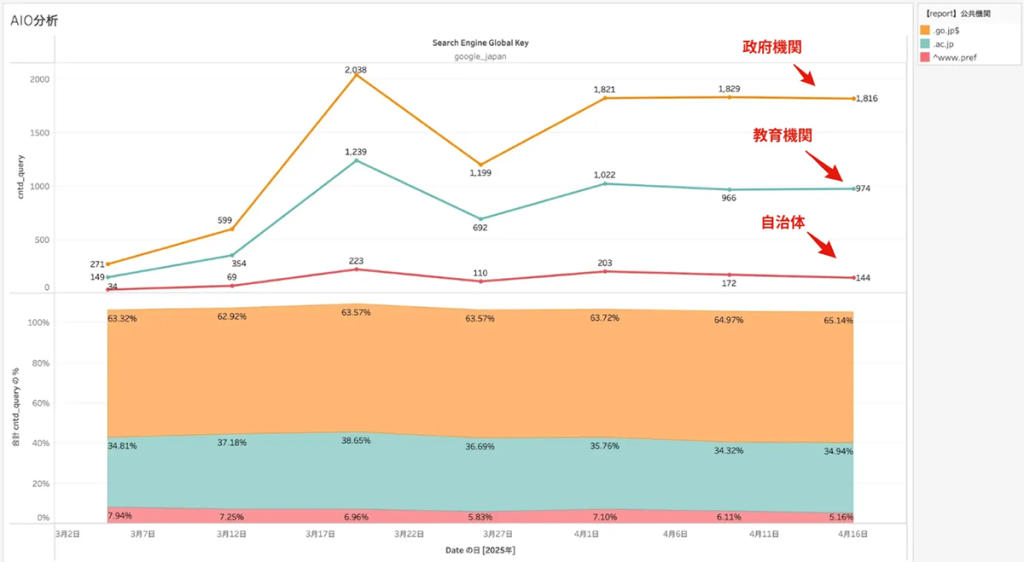This screenshot has width=1024, height=562.
Task: Click the red arrow beside 自治体 label
Action: pyautogui.click(x=822, y=244)
